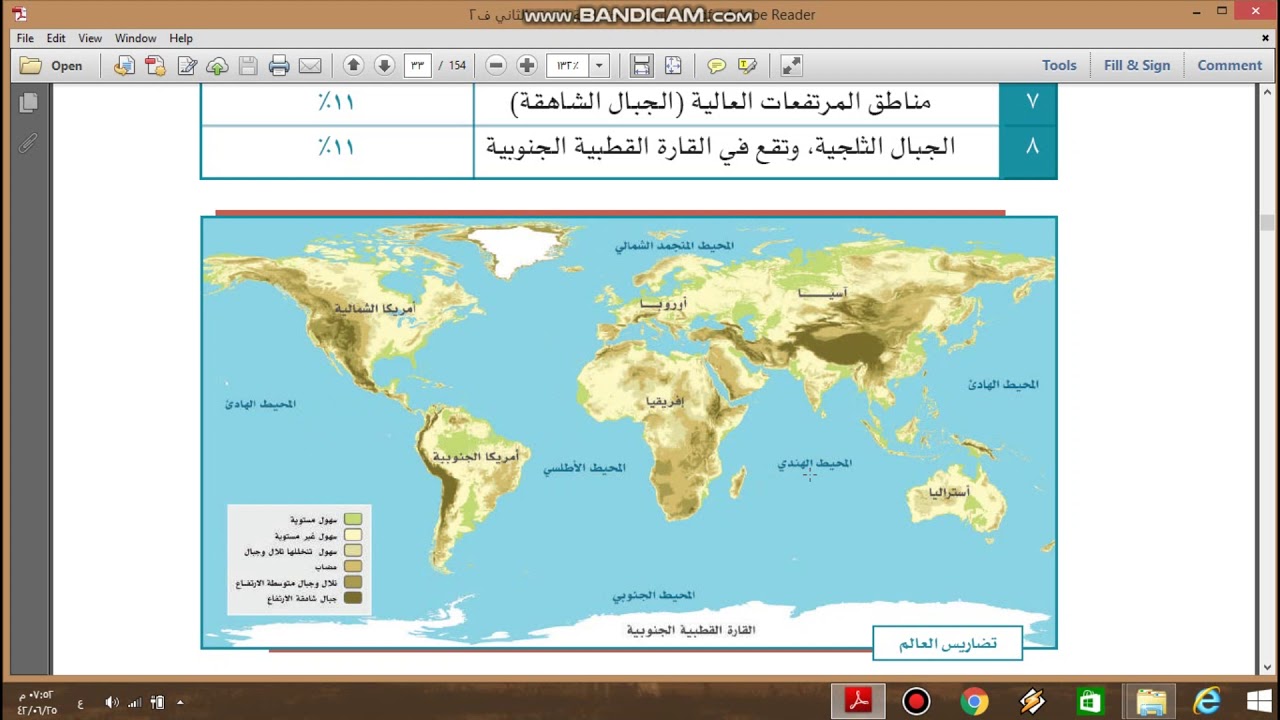Go to the next page arrow
The width and height of the screenshot is (1280, 720).
pos(384,66)
